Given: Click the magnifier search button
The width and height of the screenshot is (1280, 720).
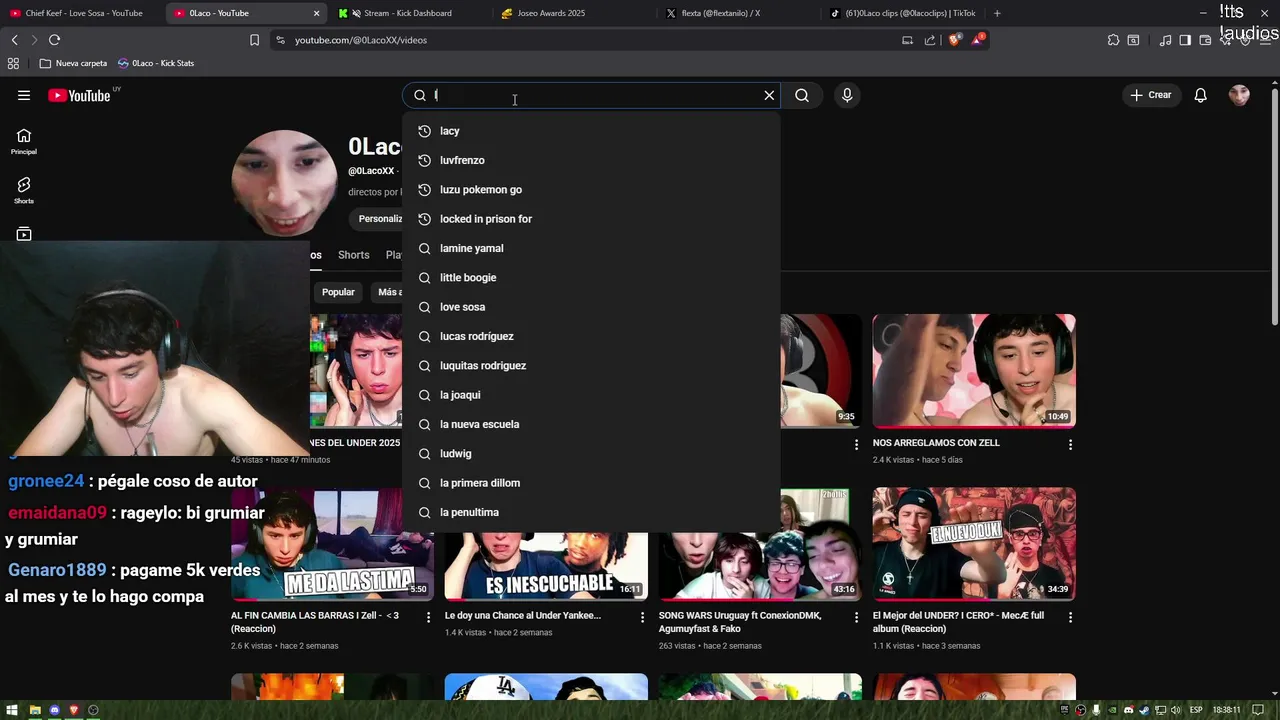Looking at the screenshot, I should tap(802, 95).
